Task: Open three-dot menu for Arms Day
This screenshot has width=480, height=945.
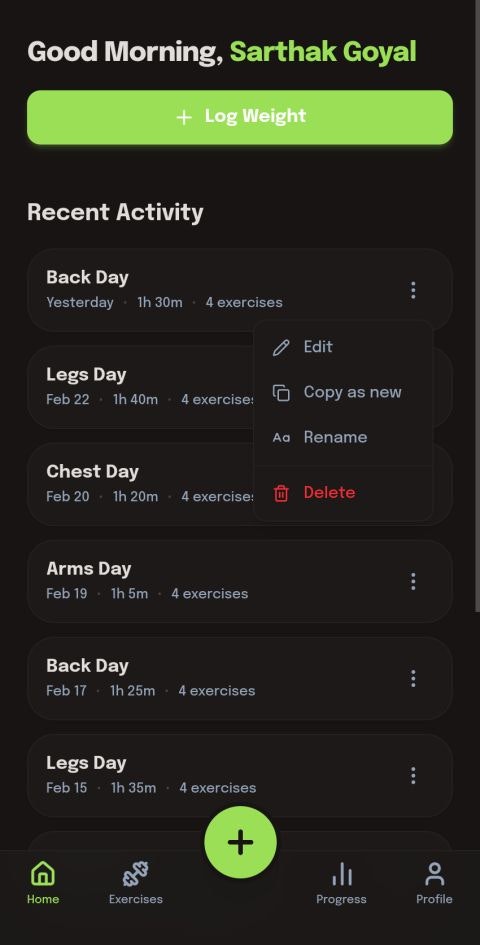Action: tap(413, 582)
